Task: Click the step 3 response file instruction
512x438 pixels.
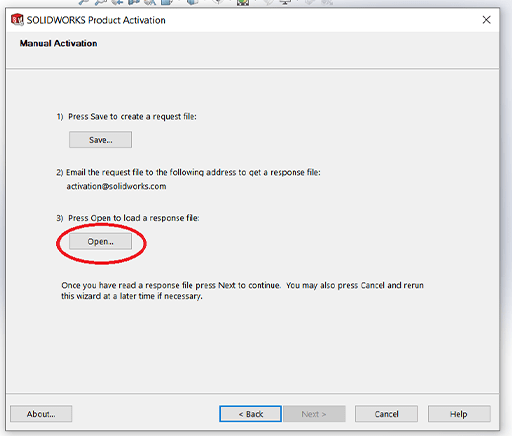Action: (128, 218)
